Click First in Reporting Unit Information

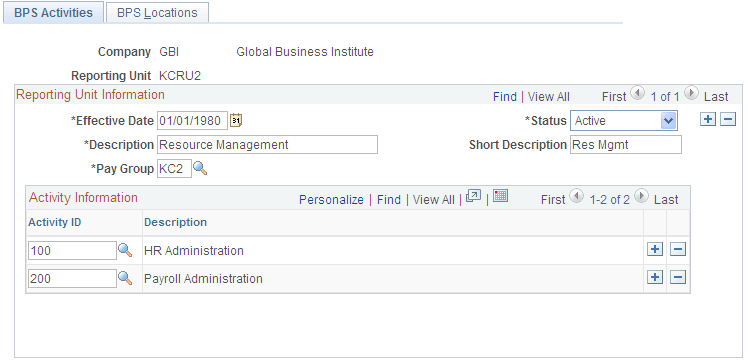pyautogui.click(x=613, y=97)
